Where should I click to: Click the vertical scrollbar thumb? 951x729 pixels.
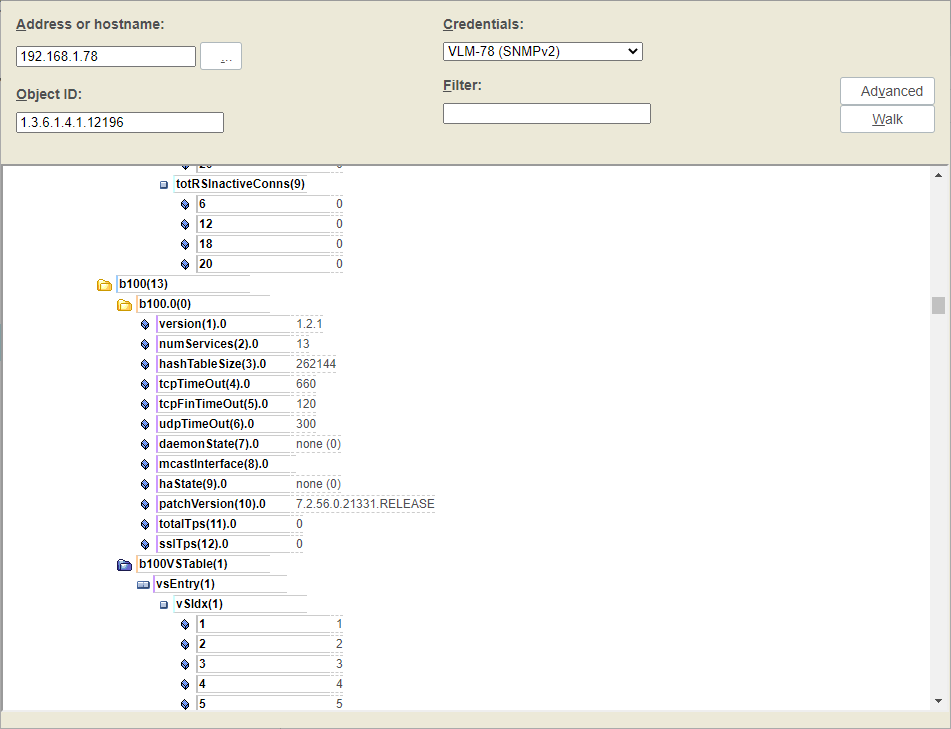pos(938,305)
